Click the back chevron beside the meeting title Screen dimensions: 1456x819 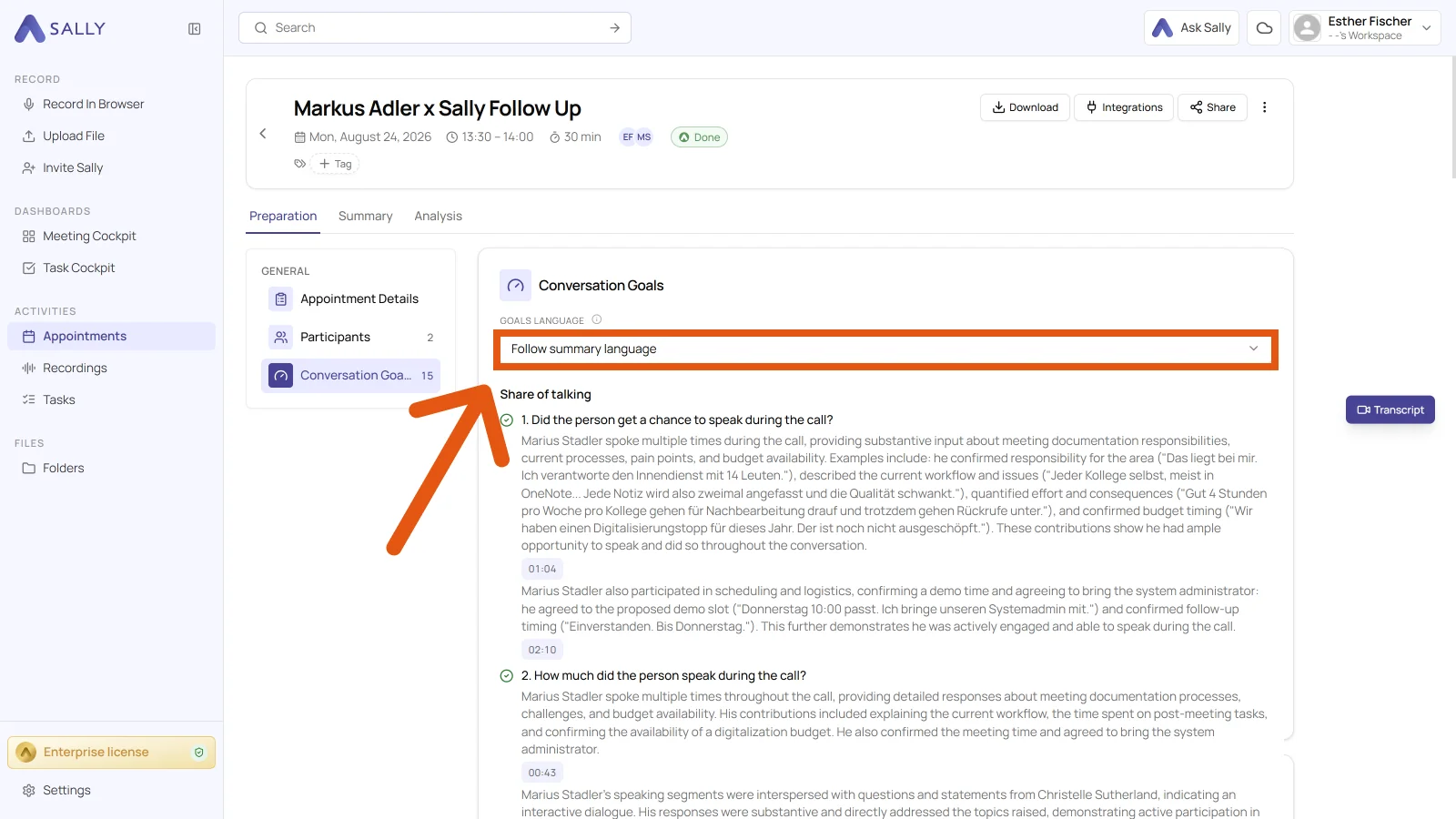[x=263, y=134]
